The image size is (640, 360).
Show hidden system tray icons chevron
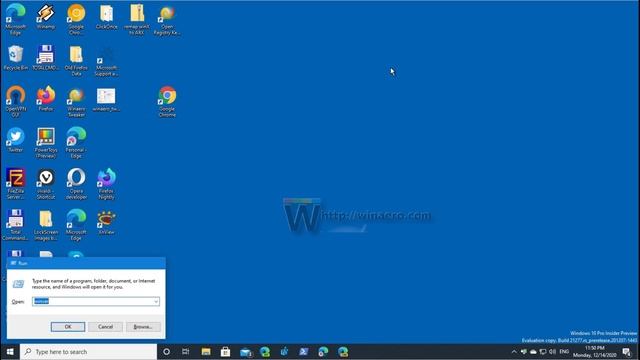point(514,351)
